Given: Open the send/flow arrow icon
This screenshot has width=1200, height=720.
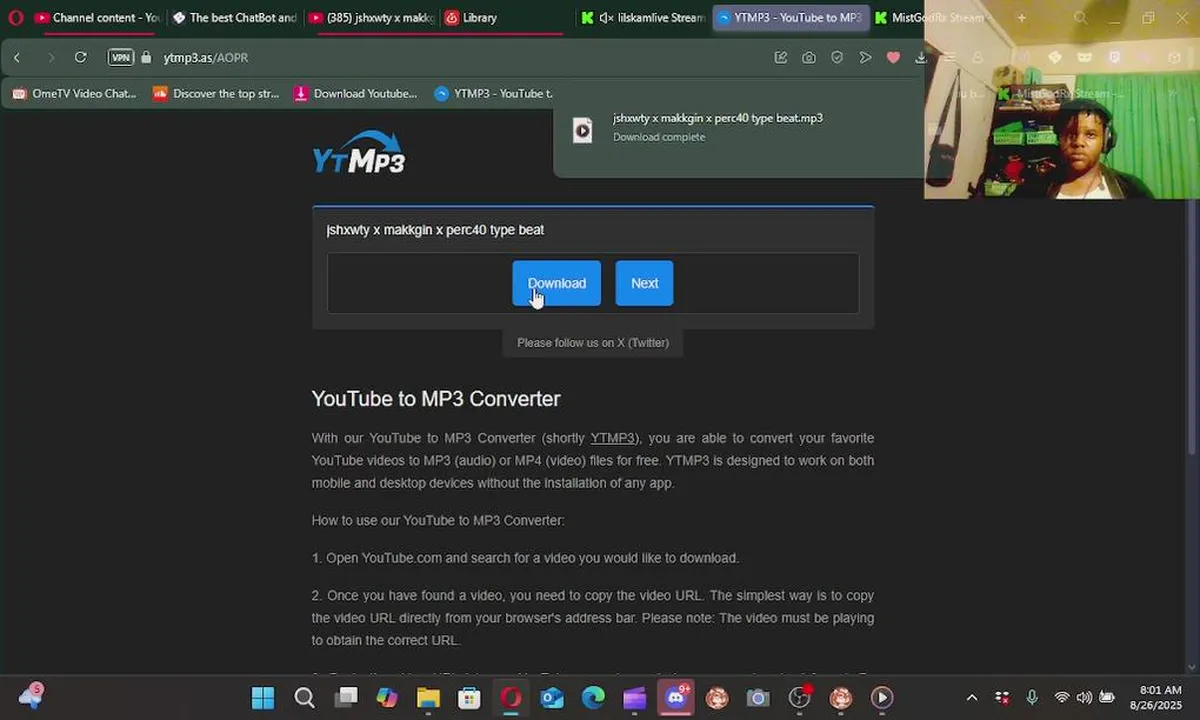Looking at the screenshot, I should point(866,58).
